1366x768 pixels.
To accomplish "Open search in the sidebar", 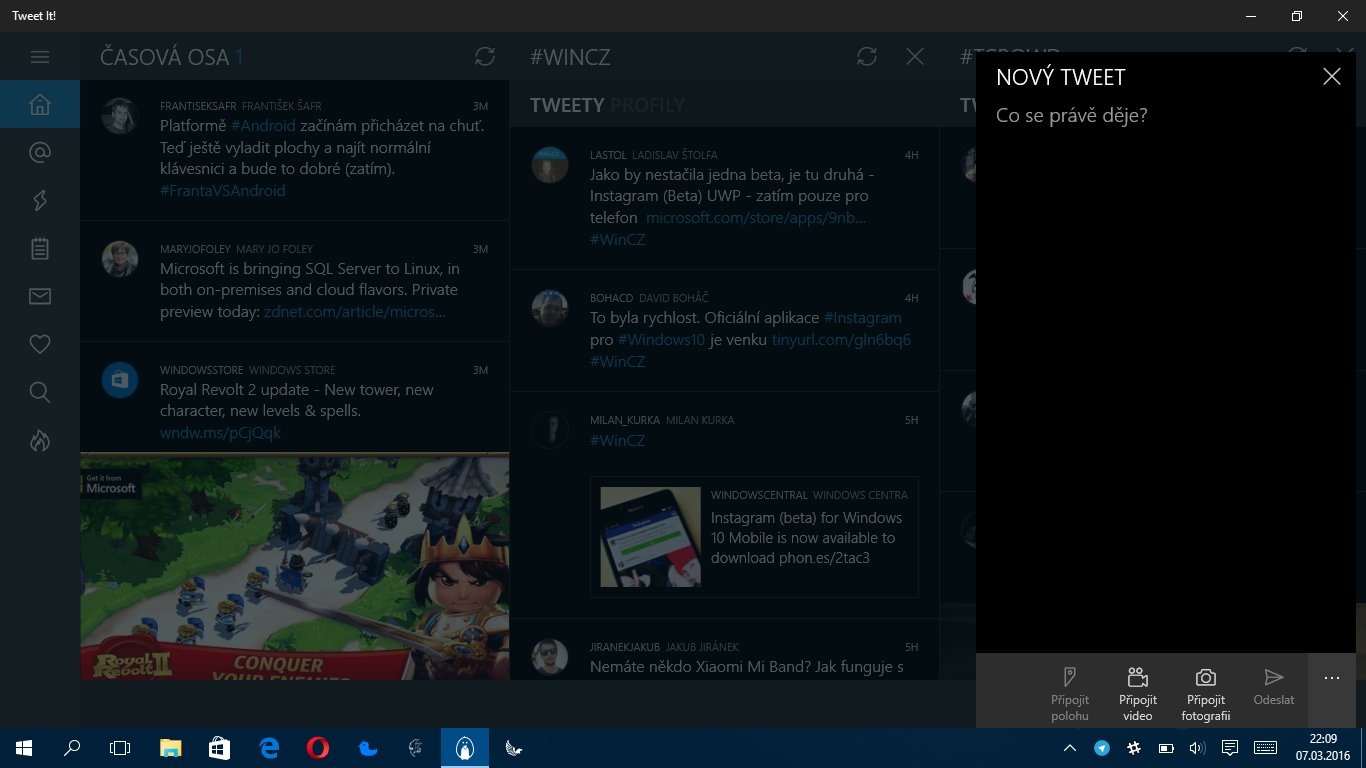I will click(40, 392).
